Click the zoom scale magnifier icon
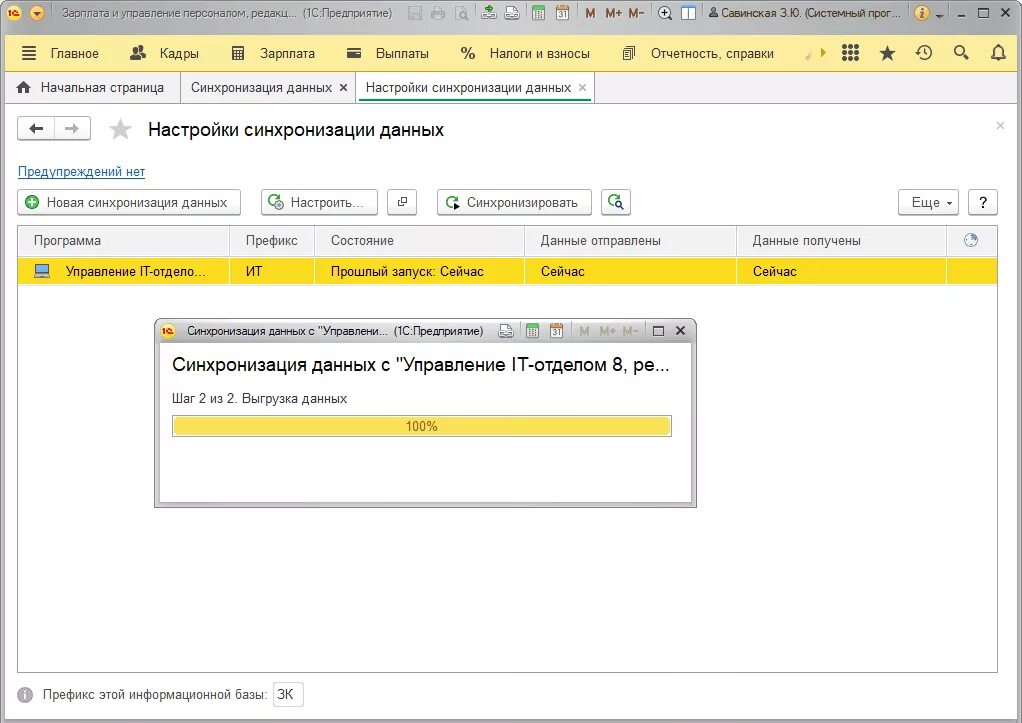The width and height of the screenshot is (1022, 723). click(665, 13)
